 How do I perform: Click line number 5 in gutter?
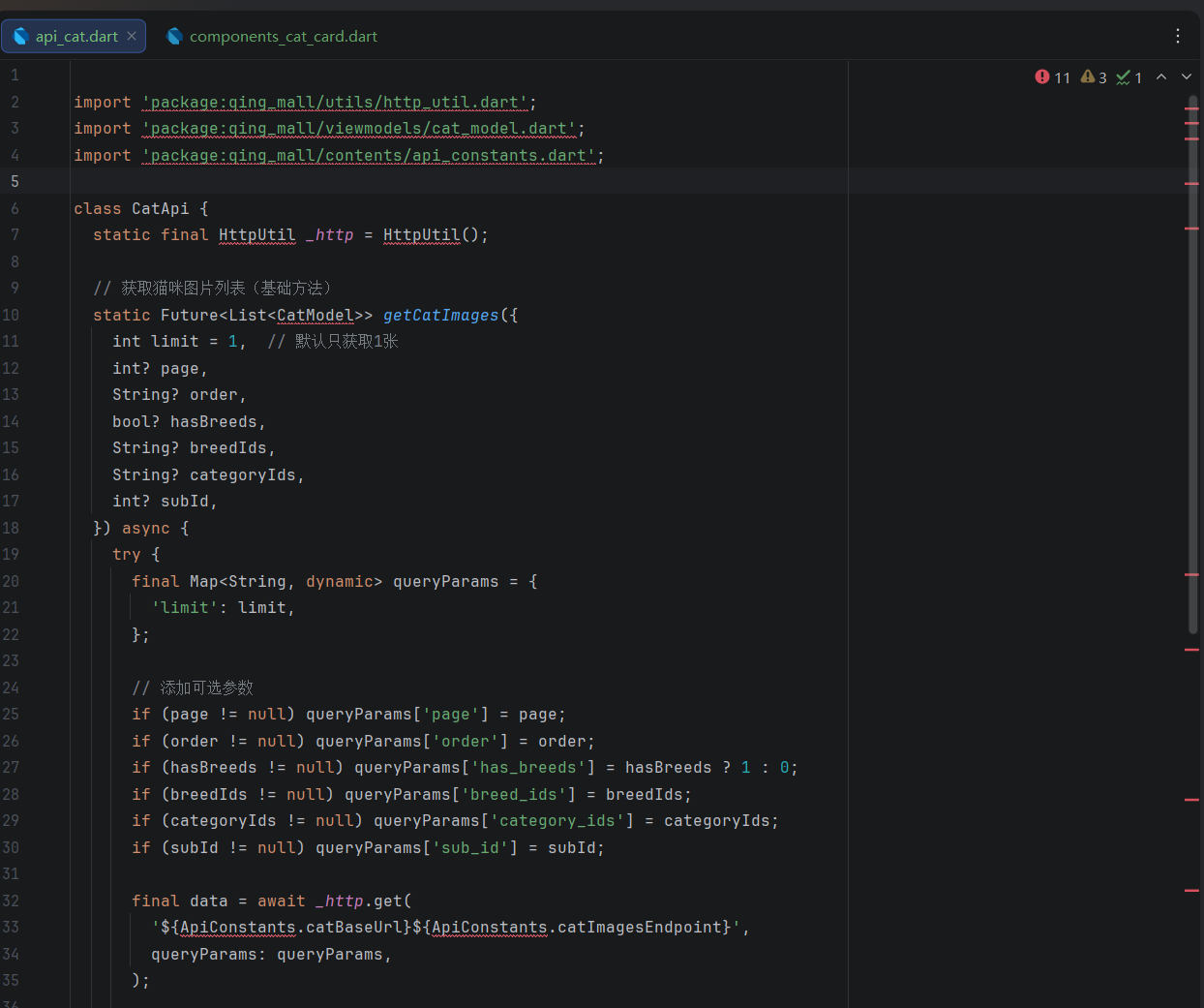coord(15,181)
